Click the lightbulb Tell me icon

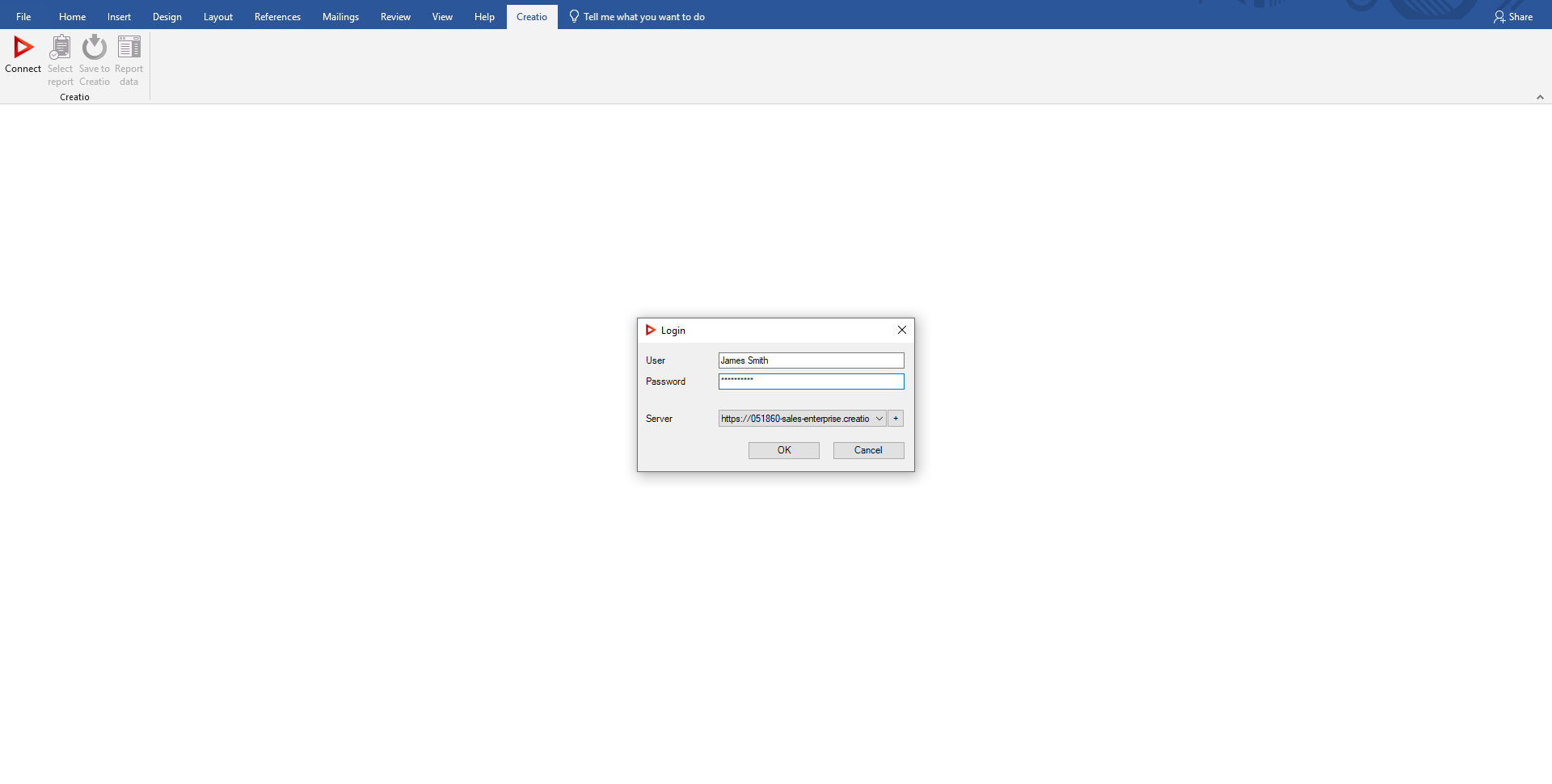[574, 17]
